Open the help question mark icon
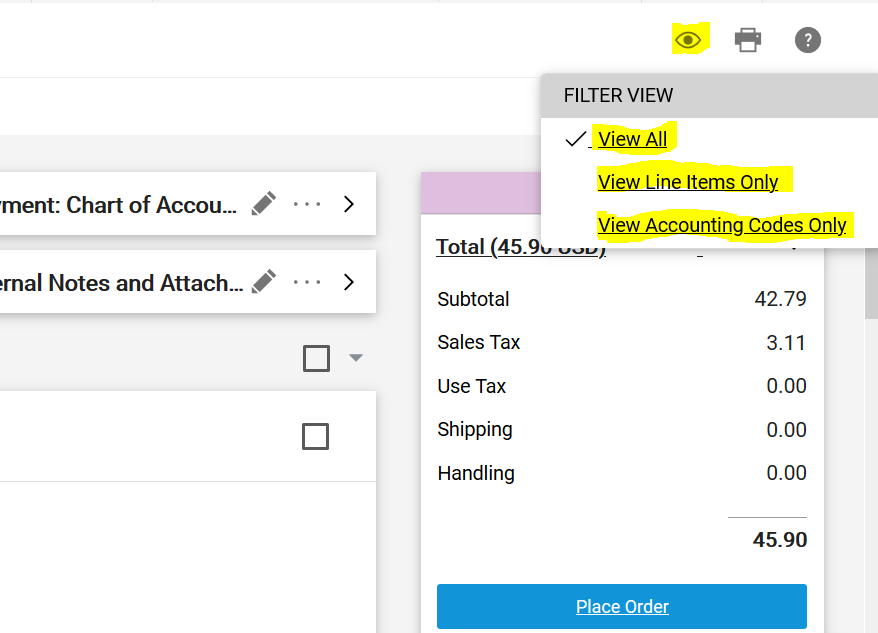Screen dimensions: 878x633 coord(807,40)
